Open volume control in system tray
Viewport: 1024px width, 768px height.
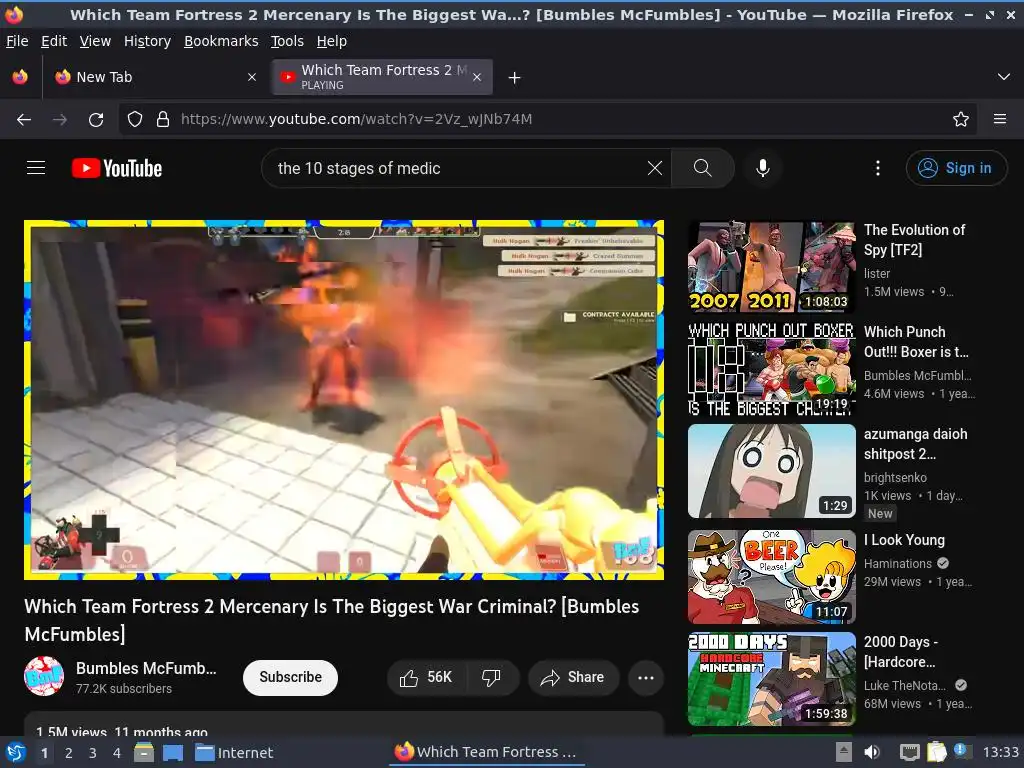tap(872, 752)
